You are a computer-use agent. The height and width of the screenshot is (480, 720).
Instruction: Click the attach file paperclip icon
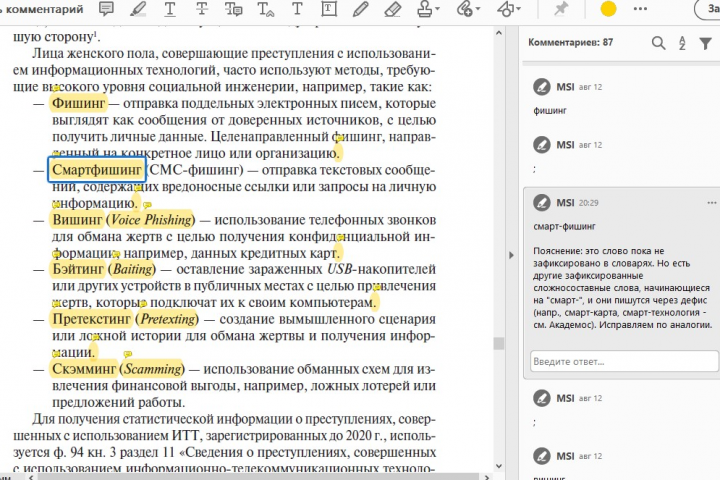(x=464, y=9)
